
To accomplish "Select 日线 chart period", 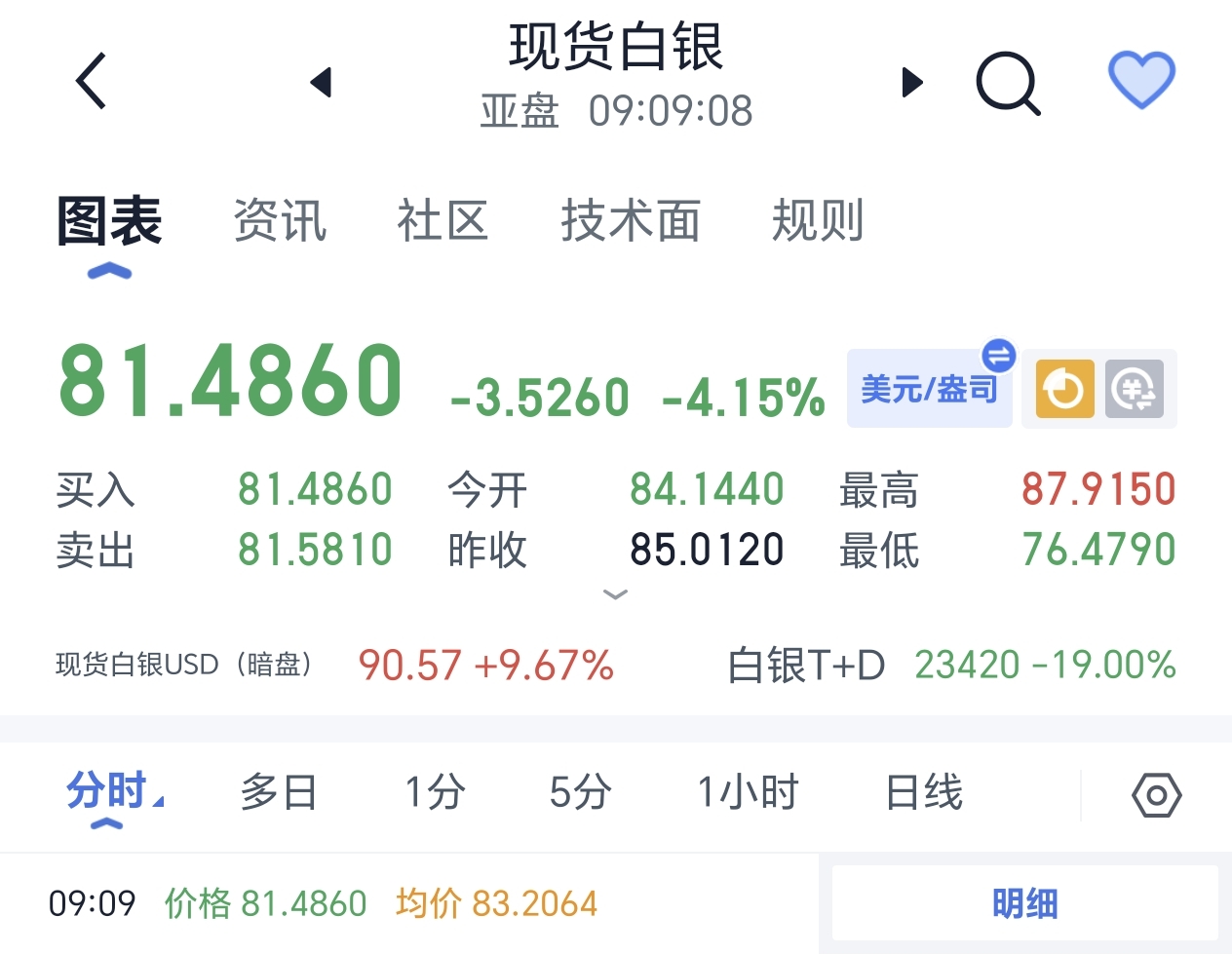I will click(923, 792).
